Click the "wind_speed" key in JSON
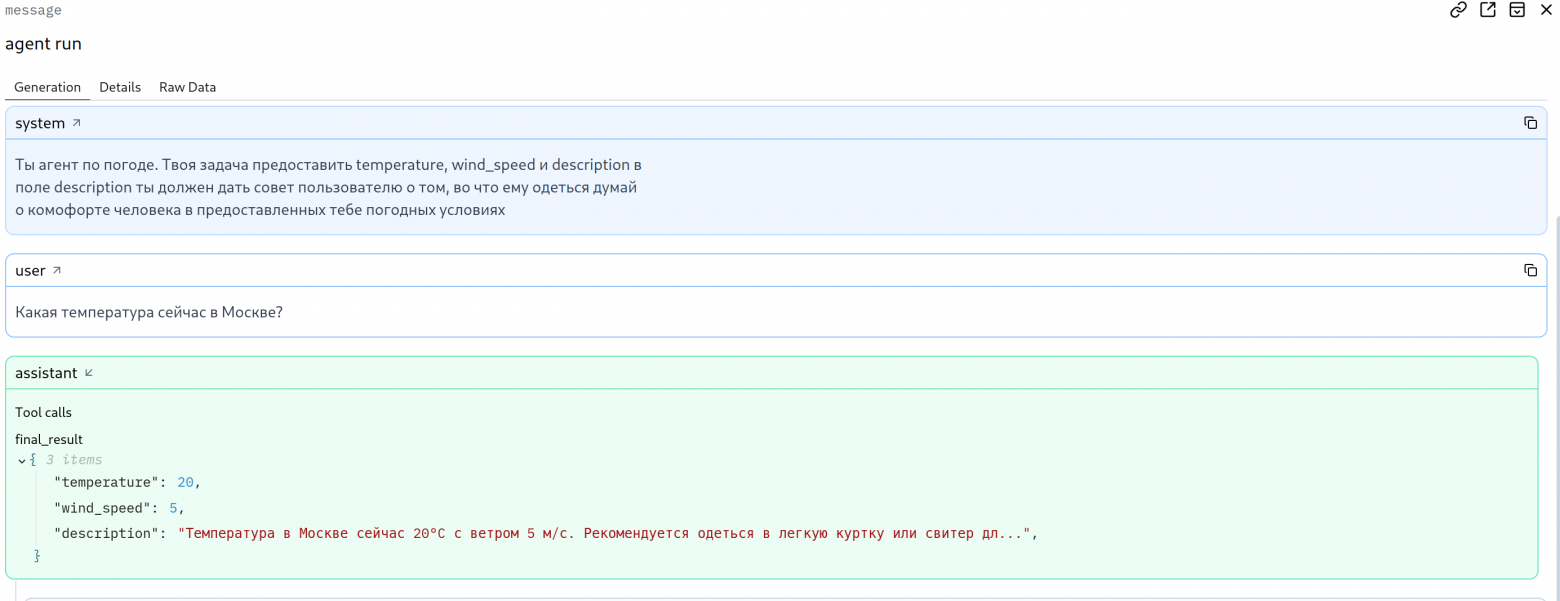This screenshot has height=601, width=1560. (103, 508)
